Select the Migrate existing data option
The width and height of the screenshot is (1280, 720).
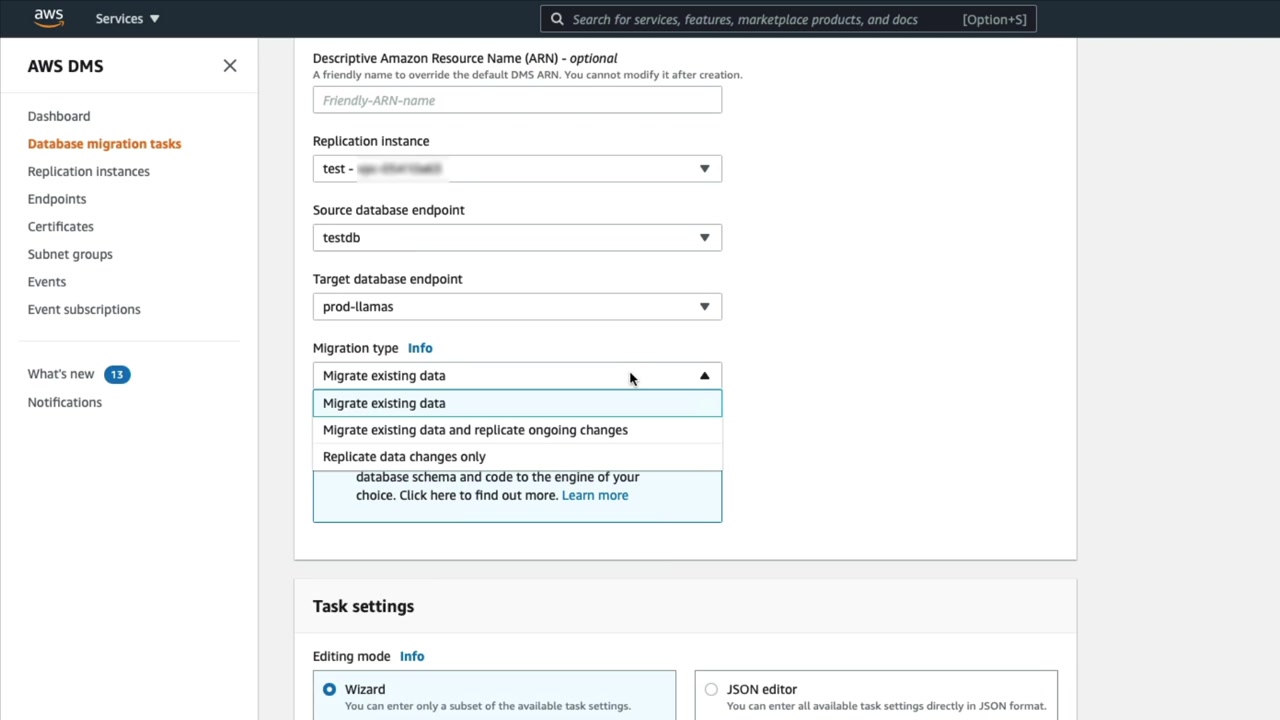(384, 403)
